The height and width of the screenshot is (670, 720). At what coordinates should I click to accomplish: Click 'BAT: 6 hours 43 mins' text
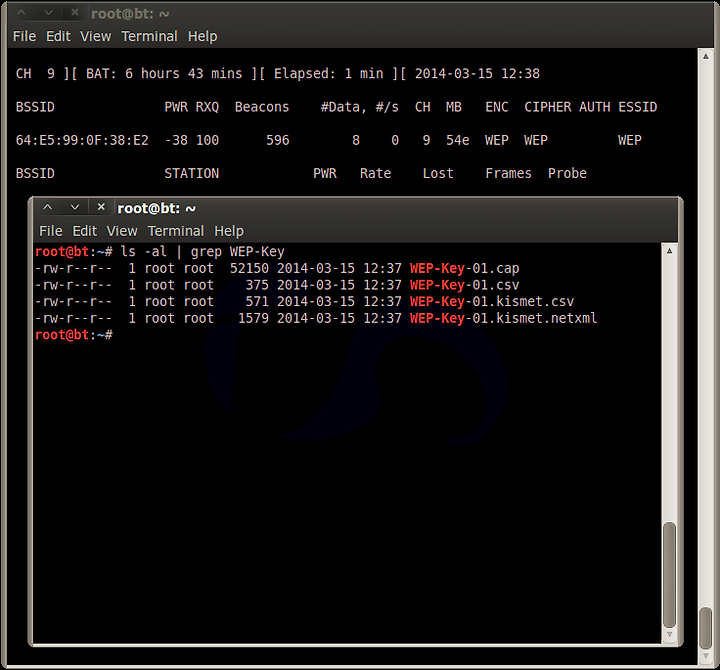click(164, 73)
